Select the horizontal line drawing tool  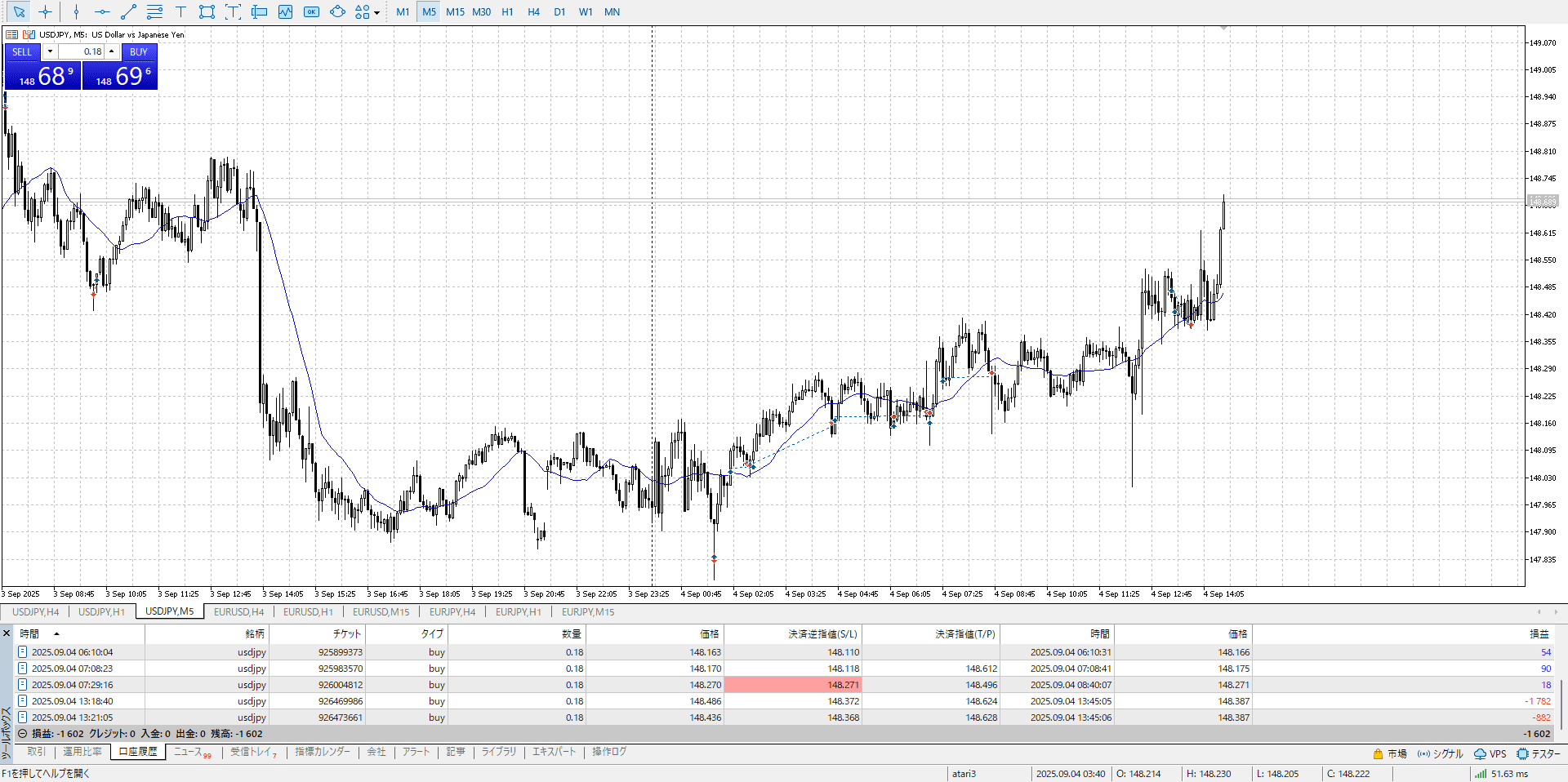(102, 11)
